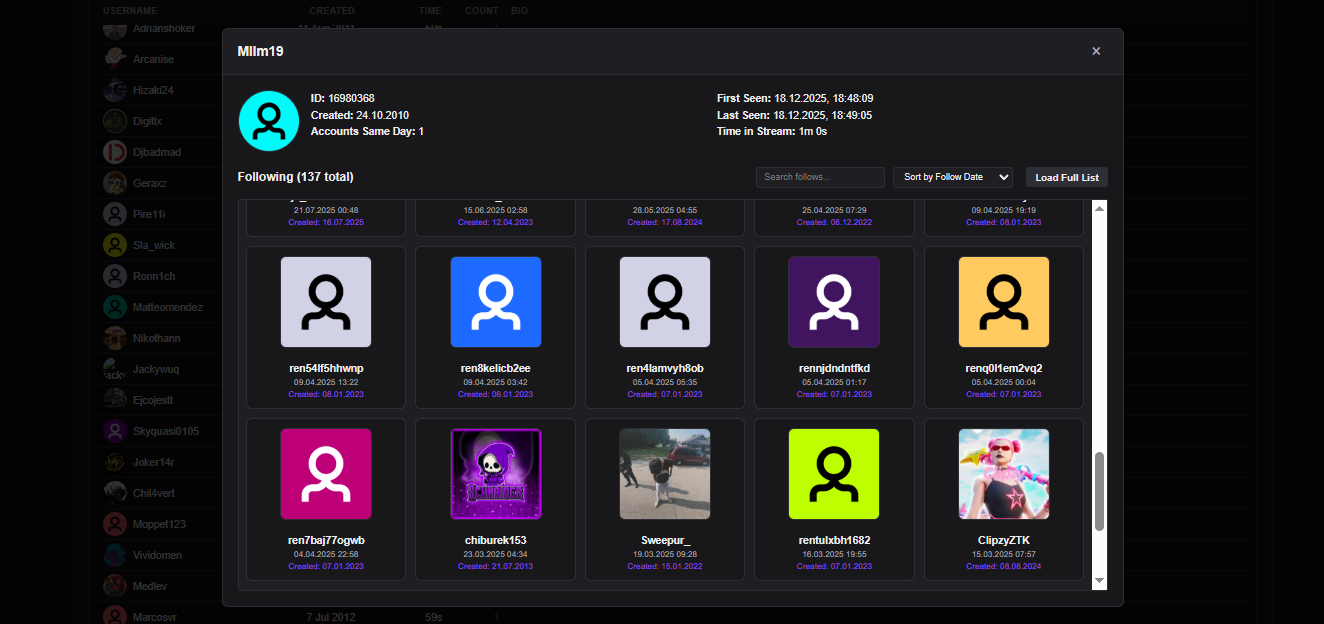Click ClipzyZTK Created: 08.08.2024 label

click(1004, 566)
